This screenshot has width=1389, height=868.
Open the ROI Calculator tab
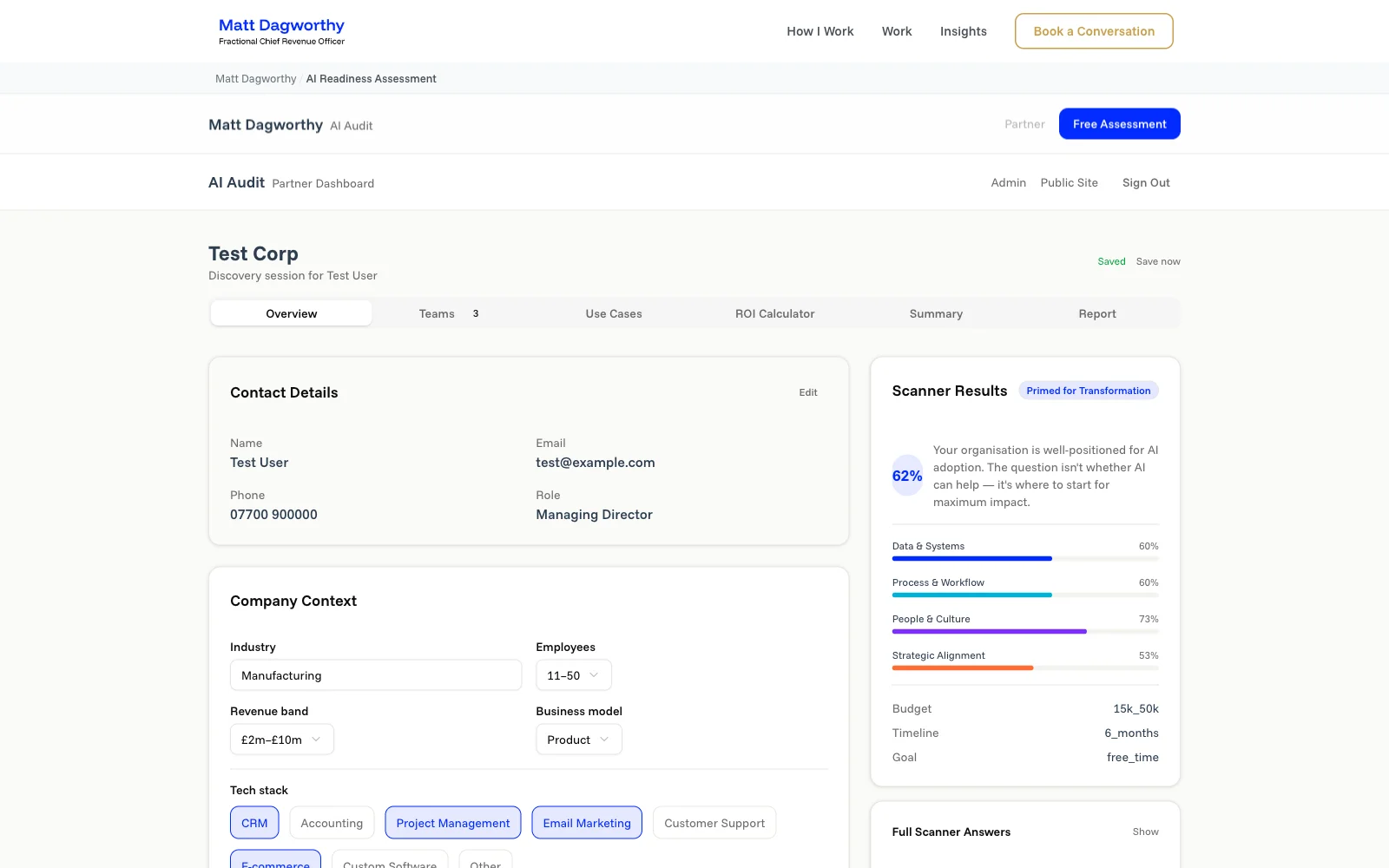(773, 313)
